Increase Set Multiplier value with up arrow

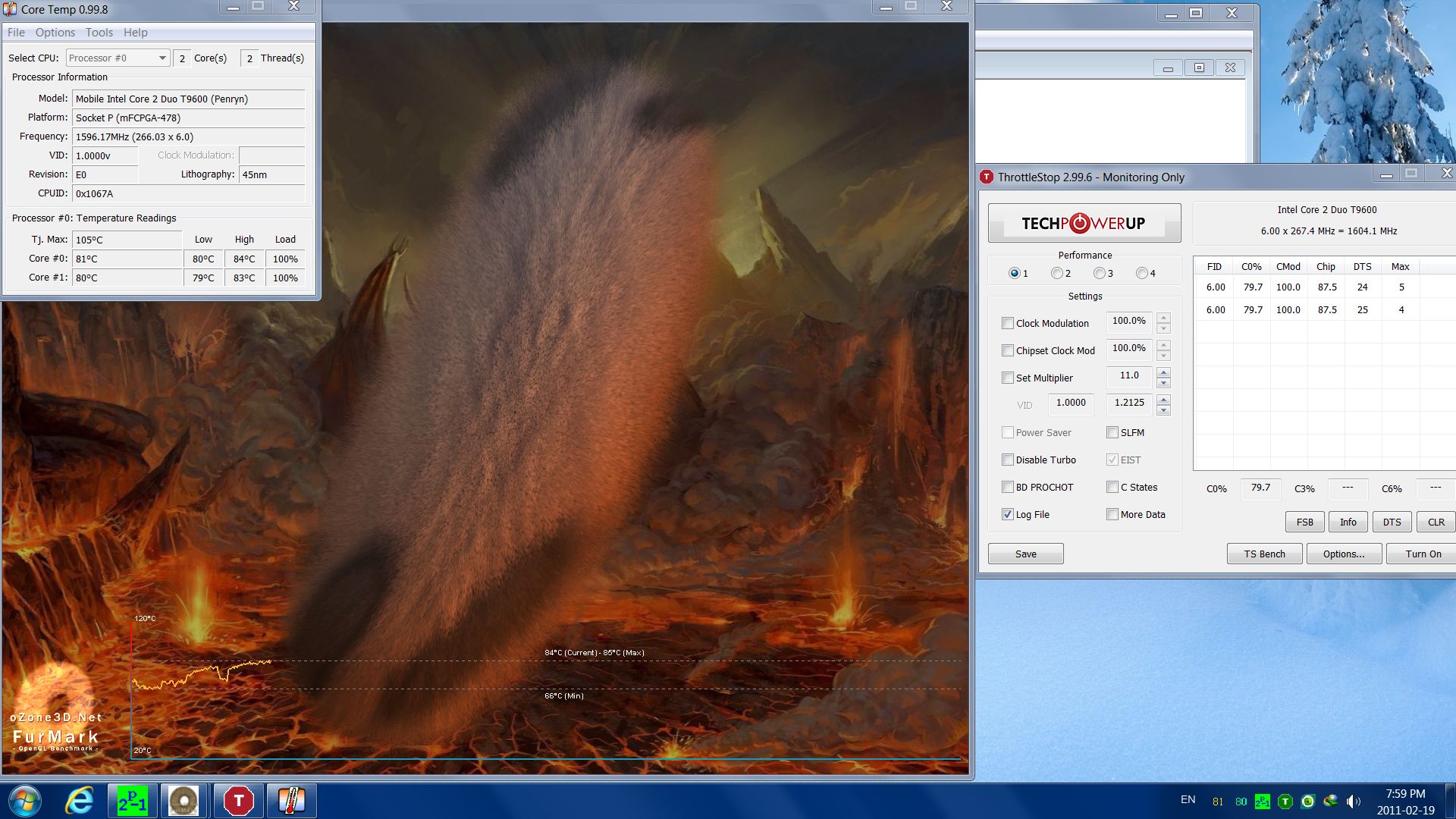coord(1163,372)
